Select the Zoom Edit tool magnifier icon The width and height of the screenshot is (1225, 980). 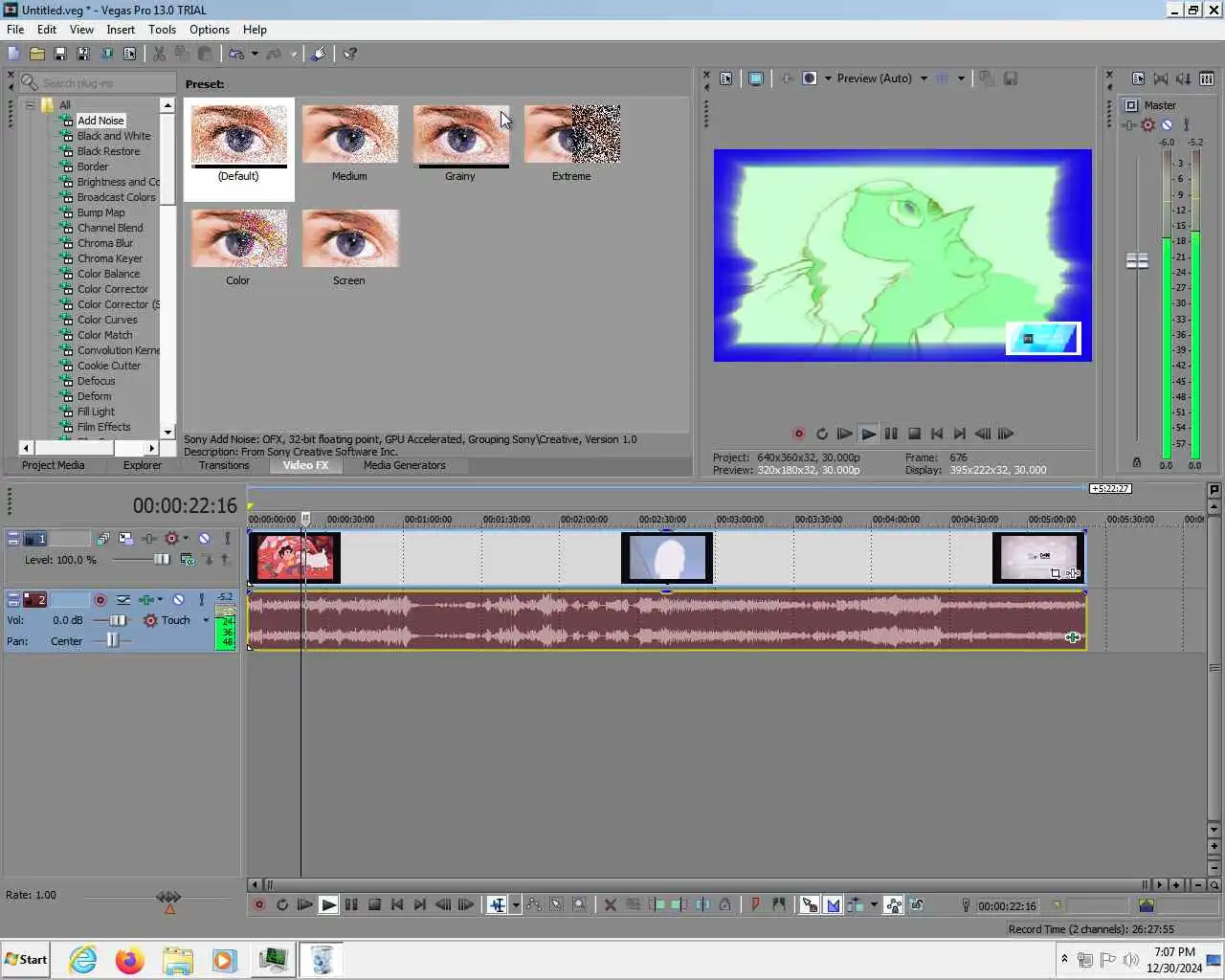click(580, 904)
